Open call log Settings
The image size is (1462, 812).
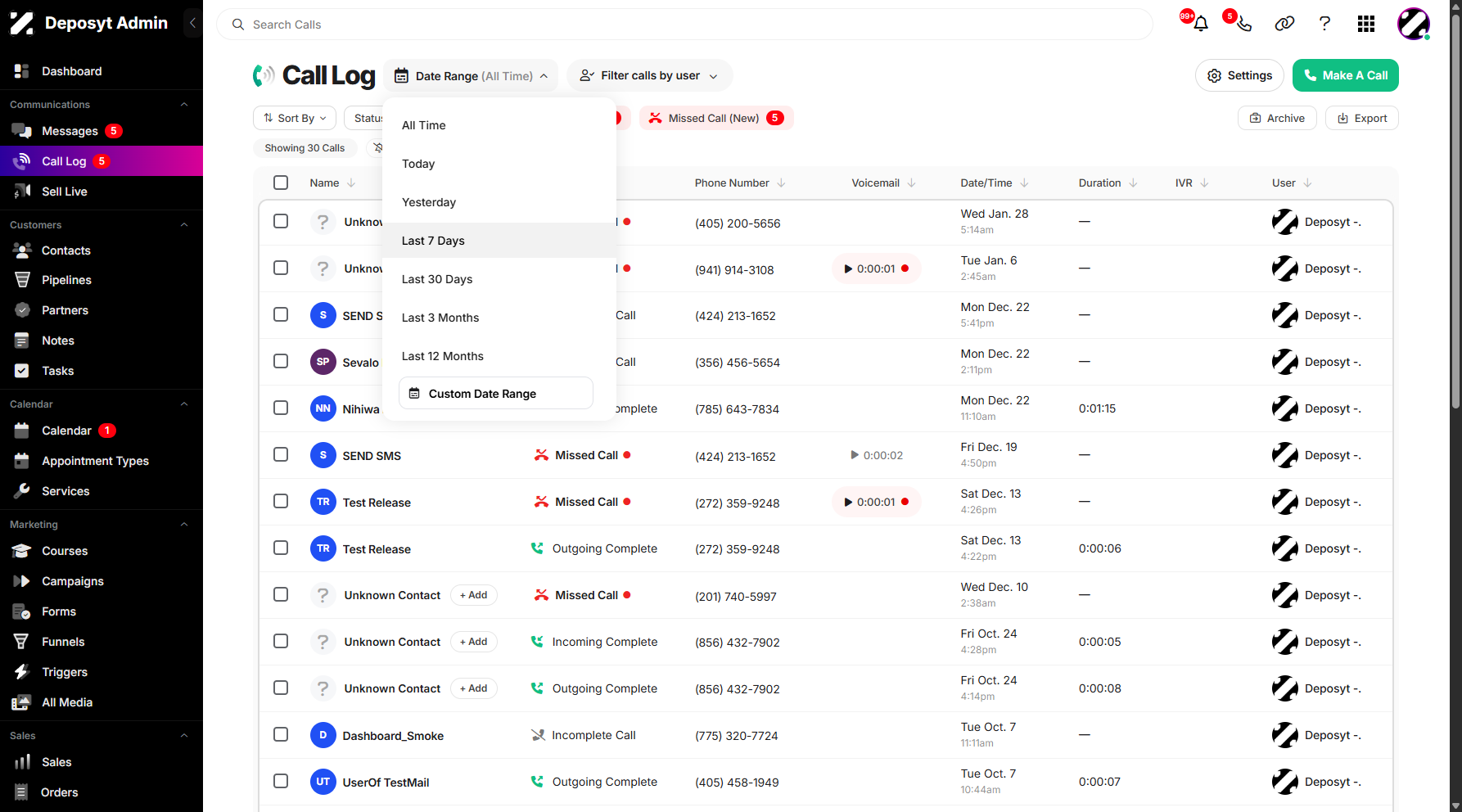tap(1239, 75)
